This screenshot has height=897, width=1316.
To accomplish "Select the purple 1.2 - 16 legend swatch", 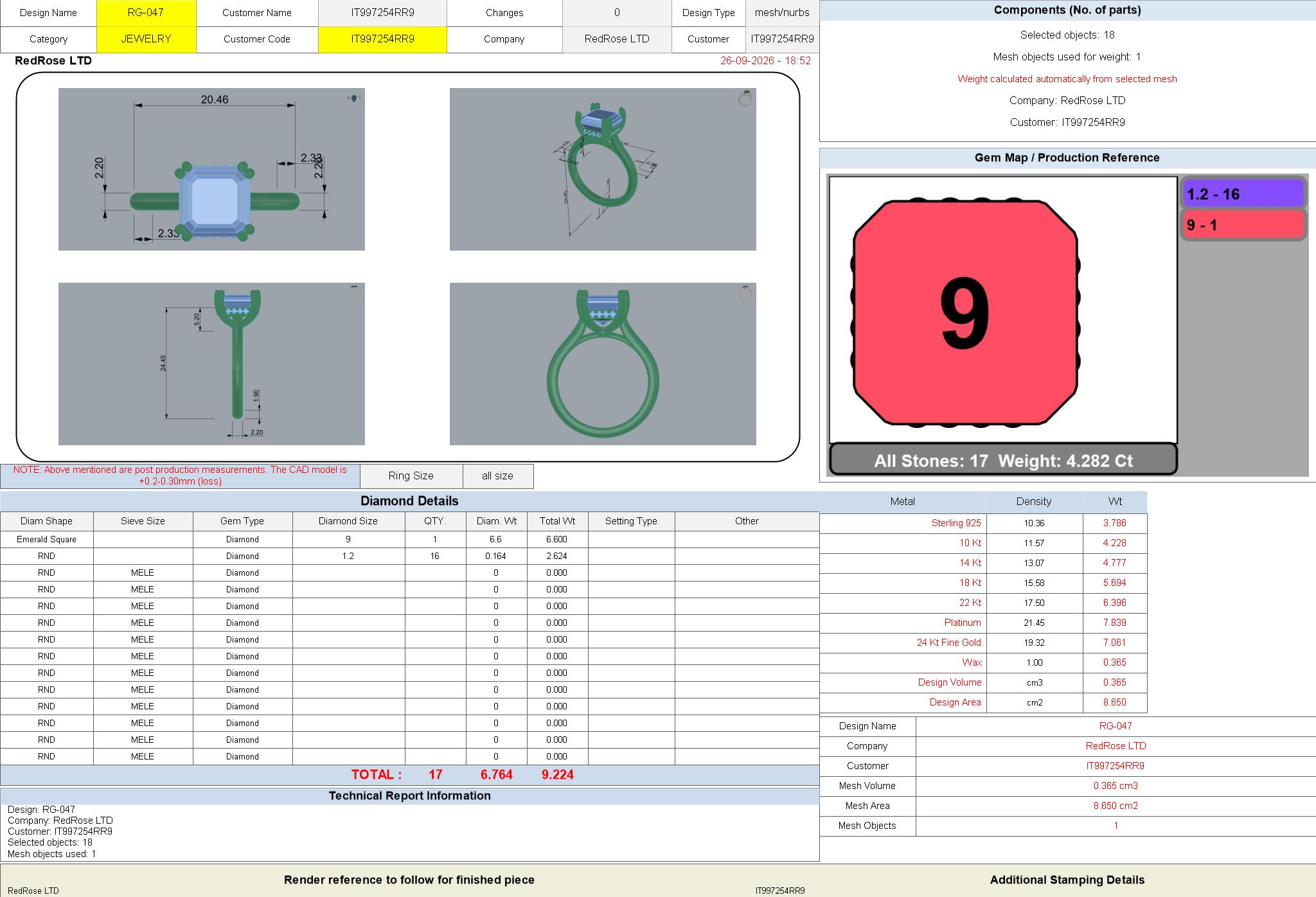I will [1242, 194].
